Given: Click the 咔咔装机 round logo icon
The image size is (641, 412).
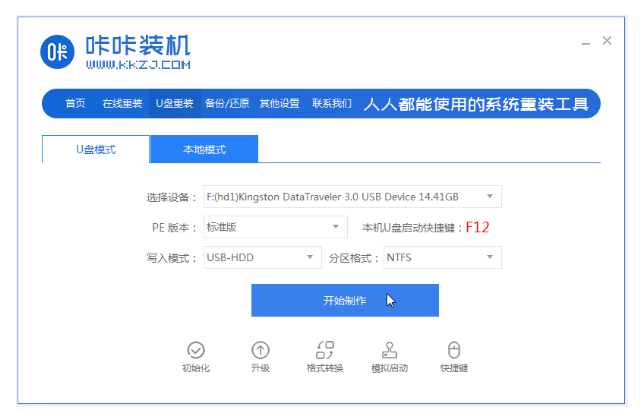Looking at the screenshot, I should point(57,52).
